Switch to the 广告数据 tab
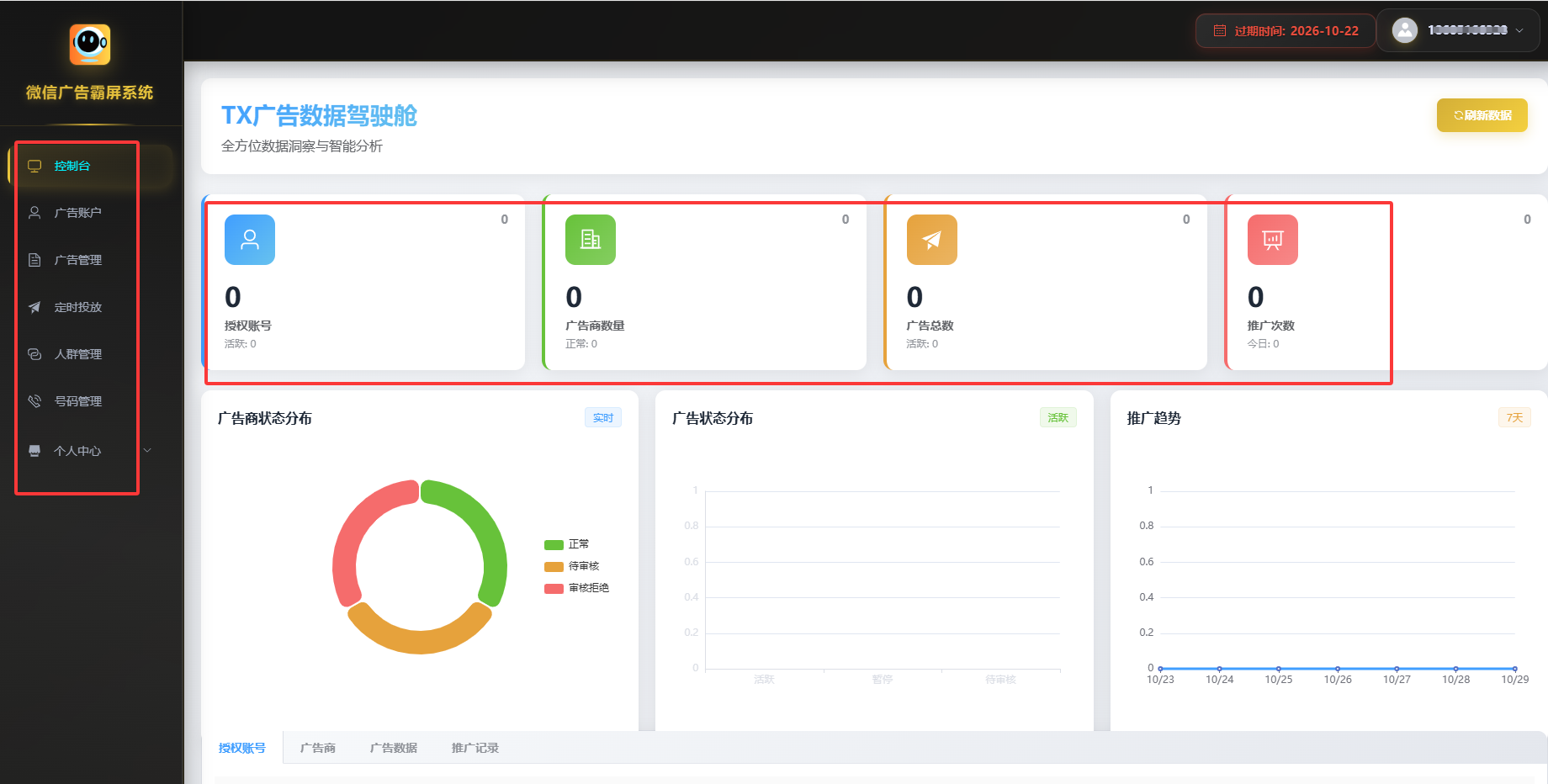 click(393, 748)
